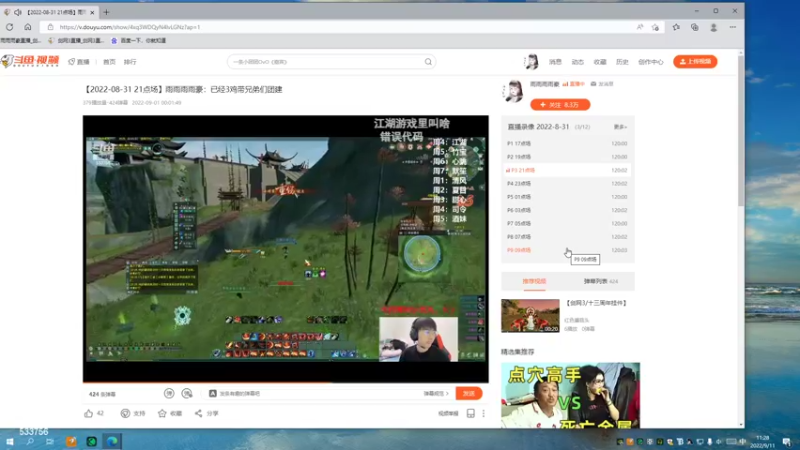Click the browser refresh icon

9,27
